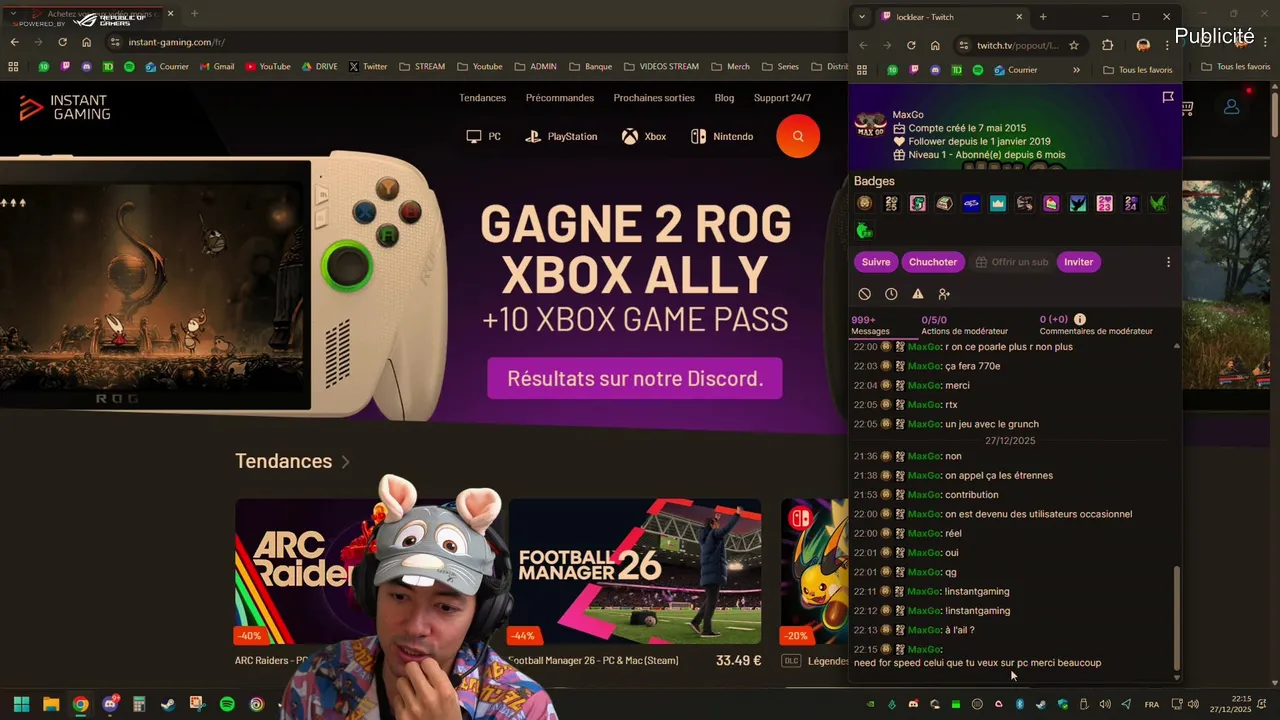This screenshot has width=1280, height=720.
Task: Open the extensions puzzle icon in Twitch window
Action: tap(1107, 45)
